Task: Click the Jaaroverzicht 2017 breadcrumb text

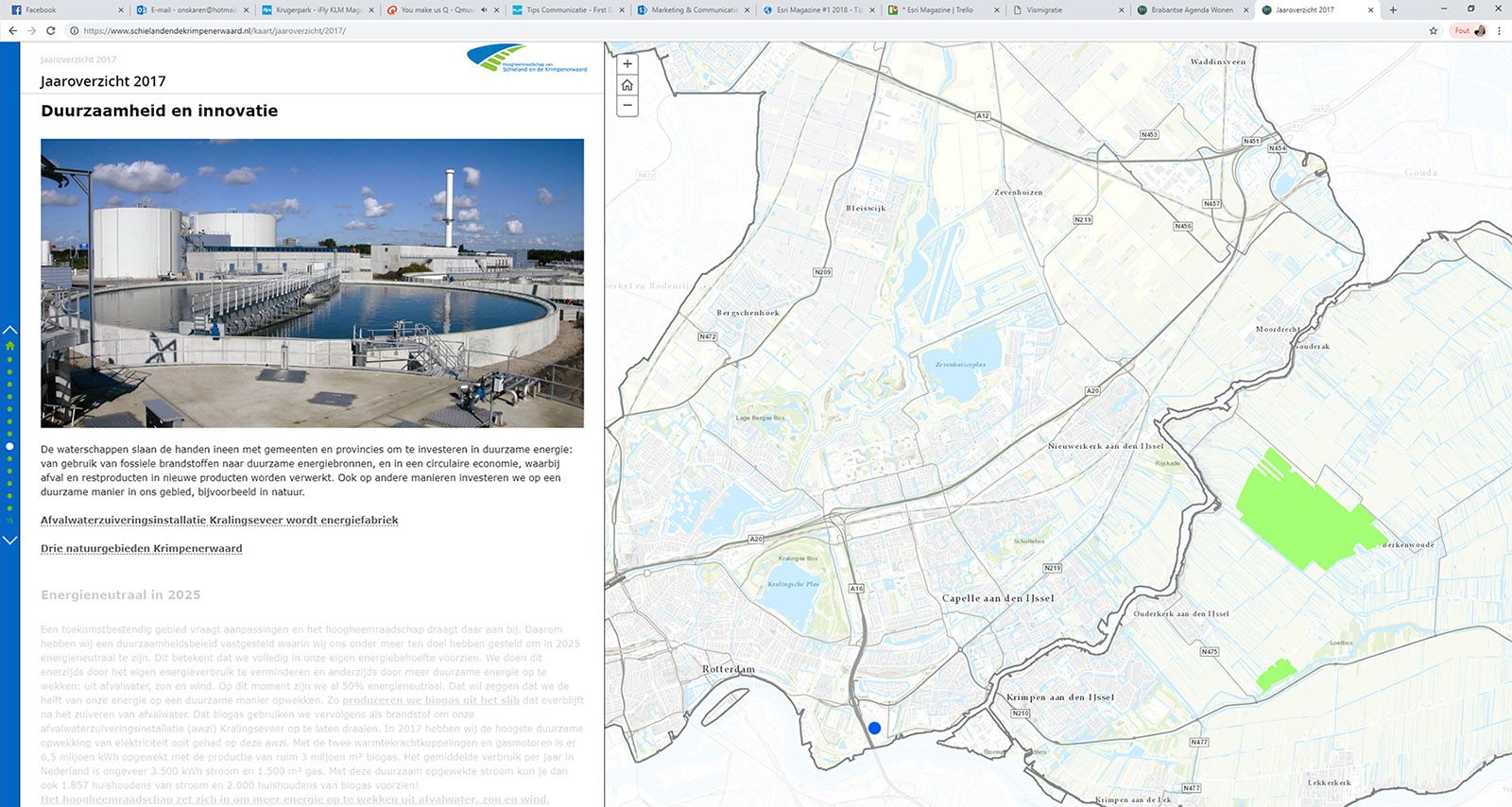Action: pyautogui.click(x=78, y=60)
